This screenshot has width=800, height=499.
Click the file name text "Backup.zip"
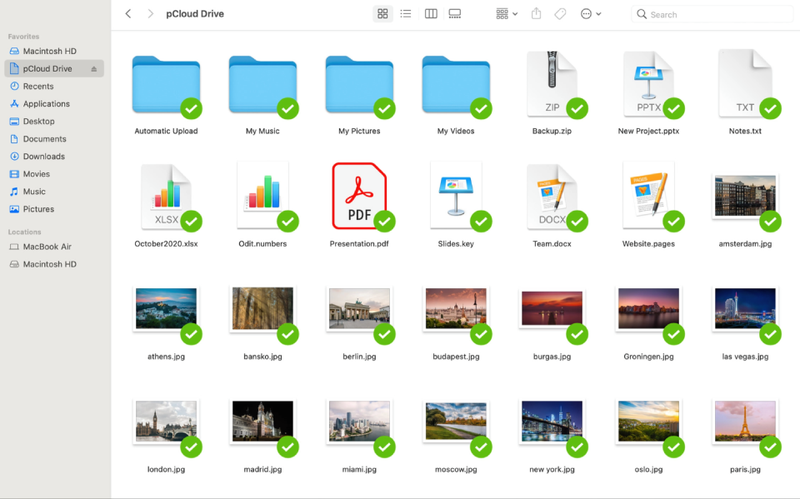552,131
